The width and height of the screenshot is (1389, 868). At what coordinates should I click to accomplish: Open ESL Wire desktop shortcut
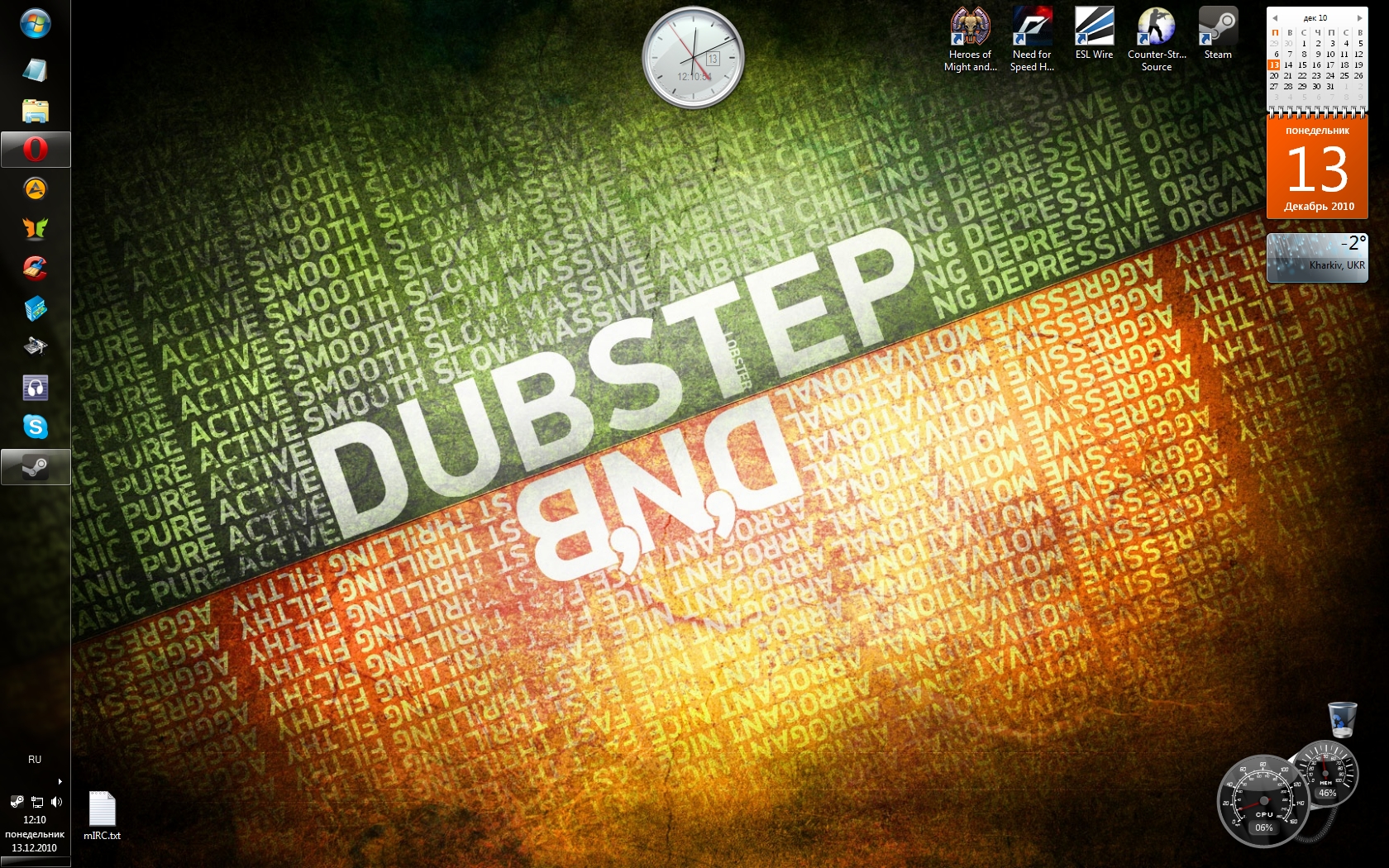pyautogui.click(x=1094, y=33)
